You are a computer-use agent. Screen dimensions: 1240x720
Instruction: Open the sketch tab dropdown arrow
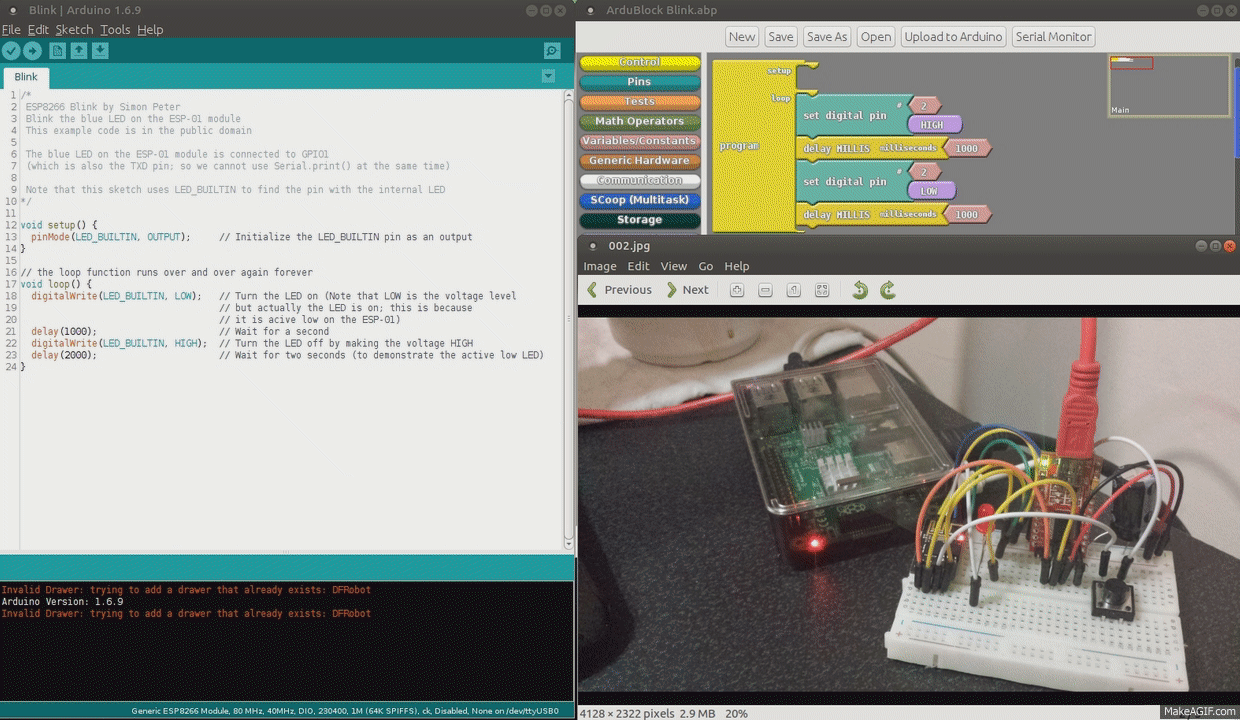coord(548,76)
